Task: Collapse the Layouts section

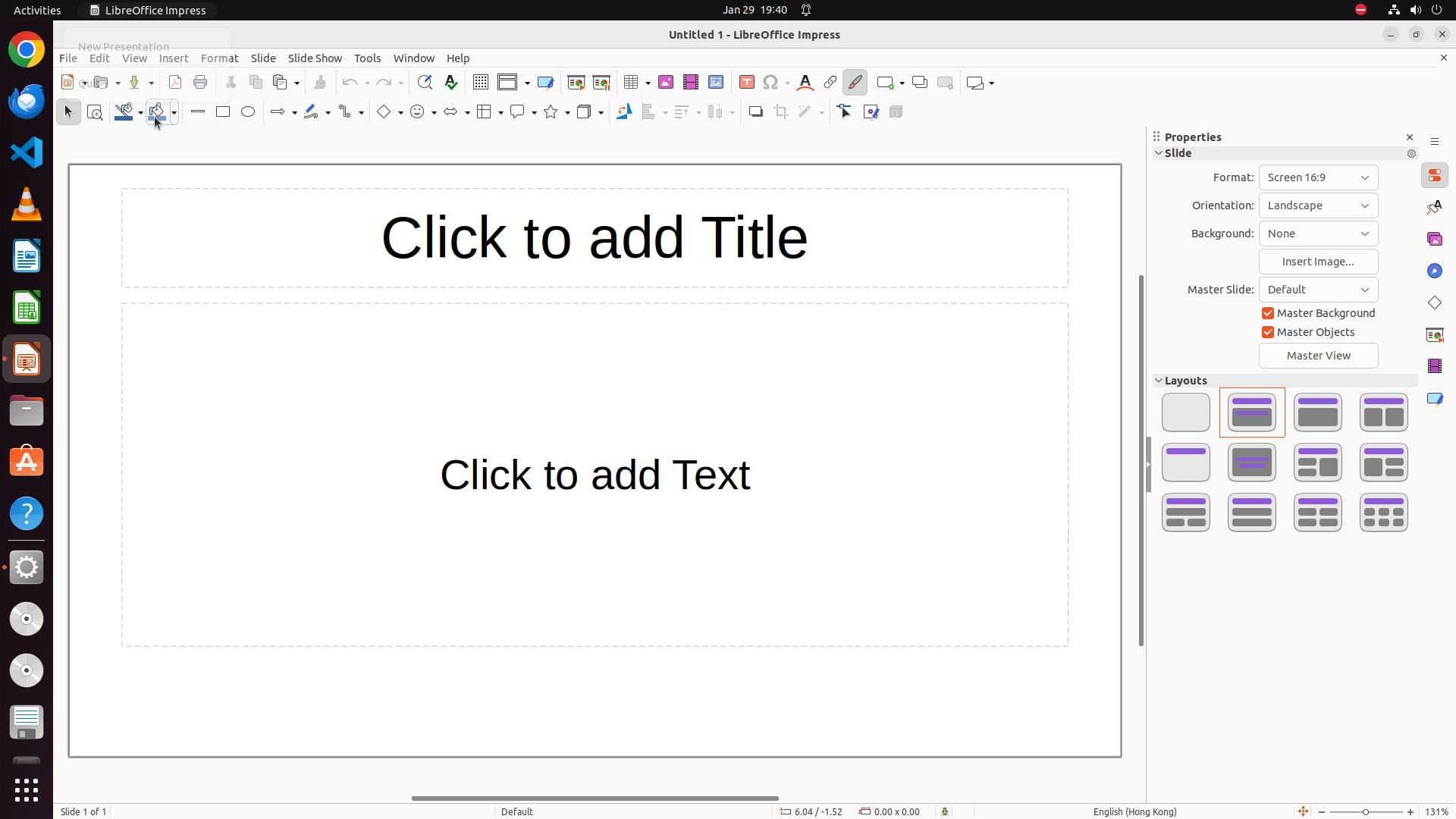Action: (x=1159, y=381)
